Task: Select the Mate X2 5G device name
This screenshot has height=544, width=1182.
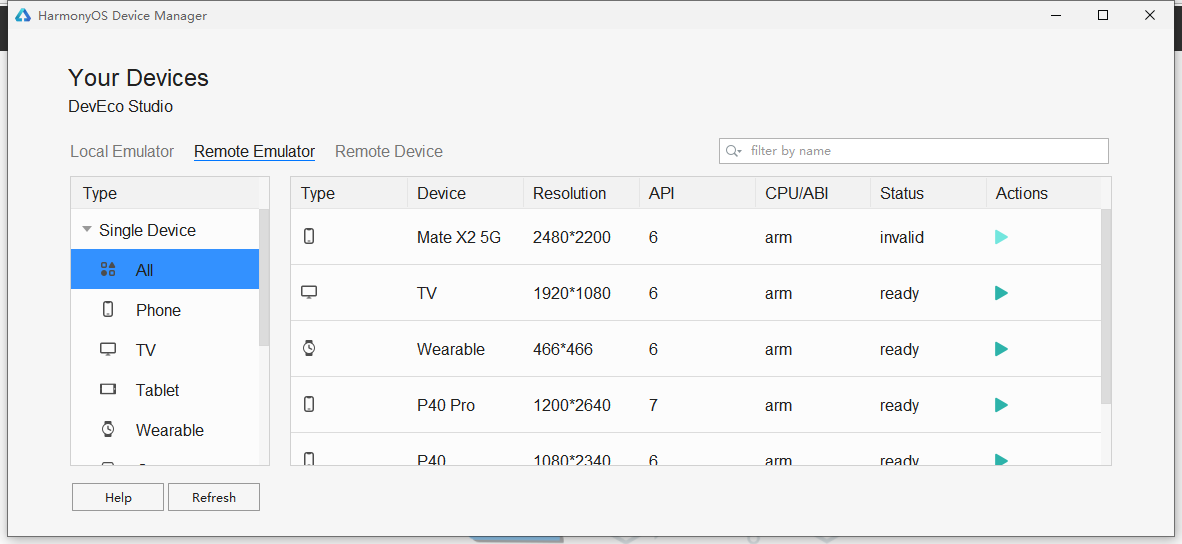Action: [459, 237]
